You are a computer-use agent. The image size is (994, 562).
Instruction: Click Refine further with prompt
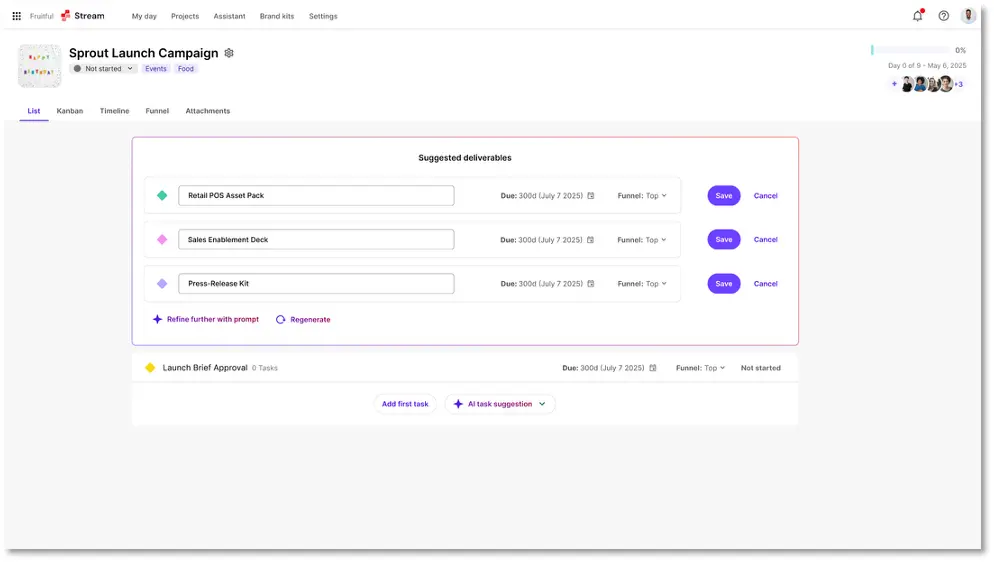pos(205,320)
